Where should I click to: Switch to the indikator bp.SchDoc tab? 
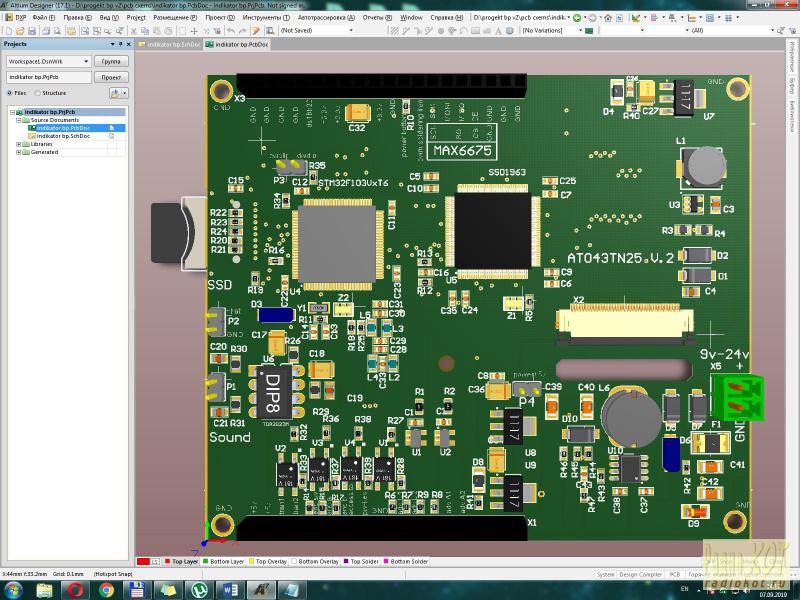pyautogui.click(x=170, y=44)
